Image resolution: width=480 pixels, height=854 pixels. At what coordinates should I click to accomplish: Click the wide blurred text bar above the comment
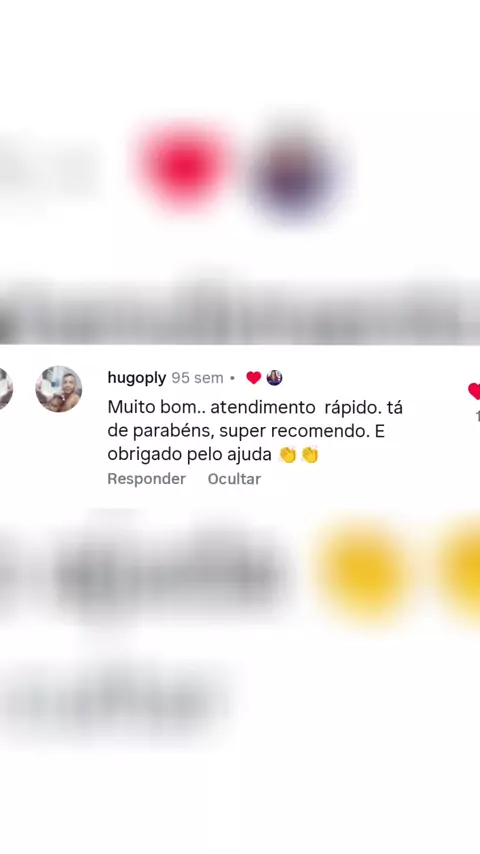point(240,315)
